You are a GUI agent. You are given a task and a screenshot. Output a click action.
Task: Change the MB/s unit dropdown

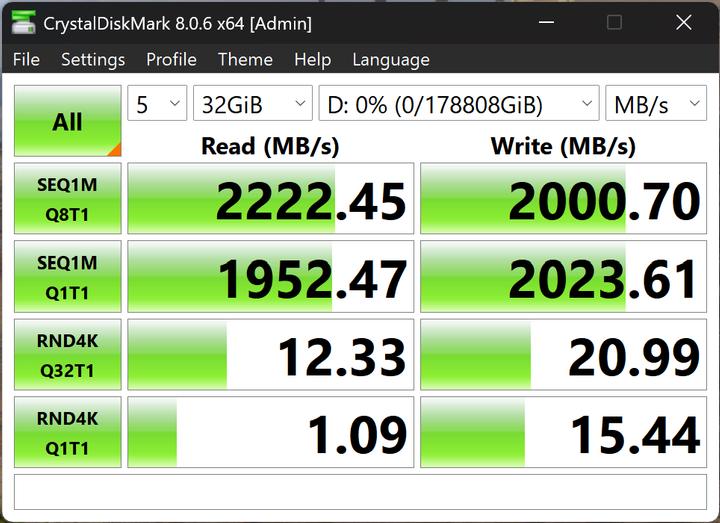655,104
